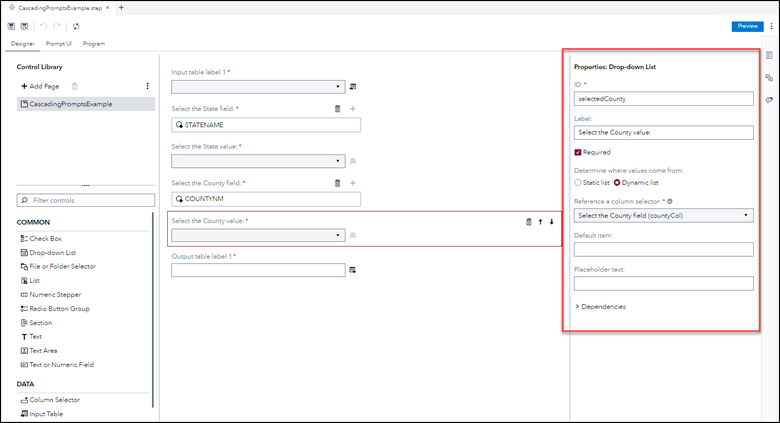The height and width of the screenshot is (423, 780).
Task: Open the Reference a column selector dropdown
Action: click(664, 215)
